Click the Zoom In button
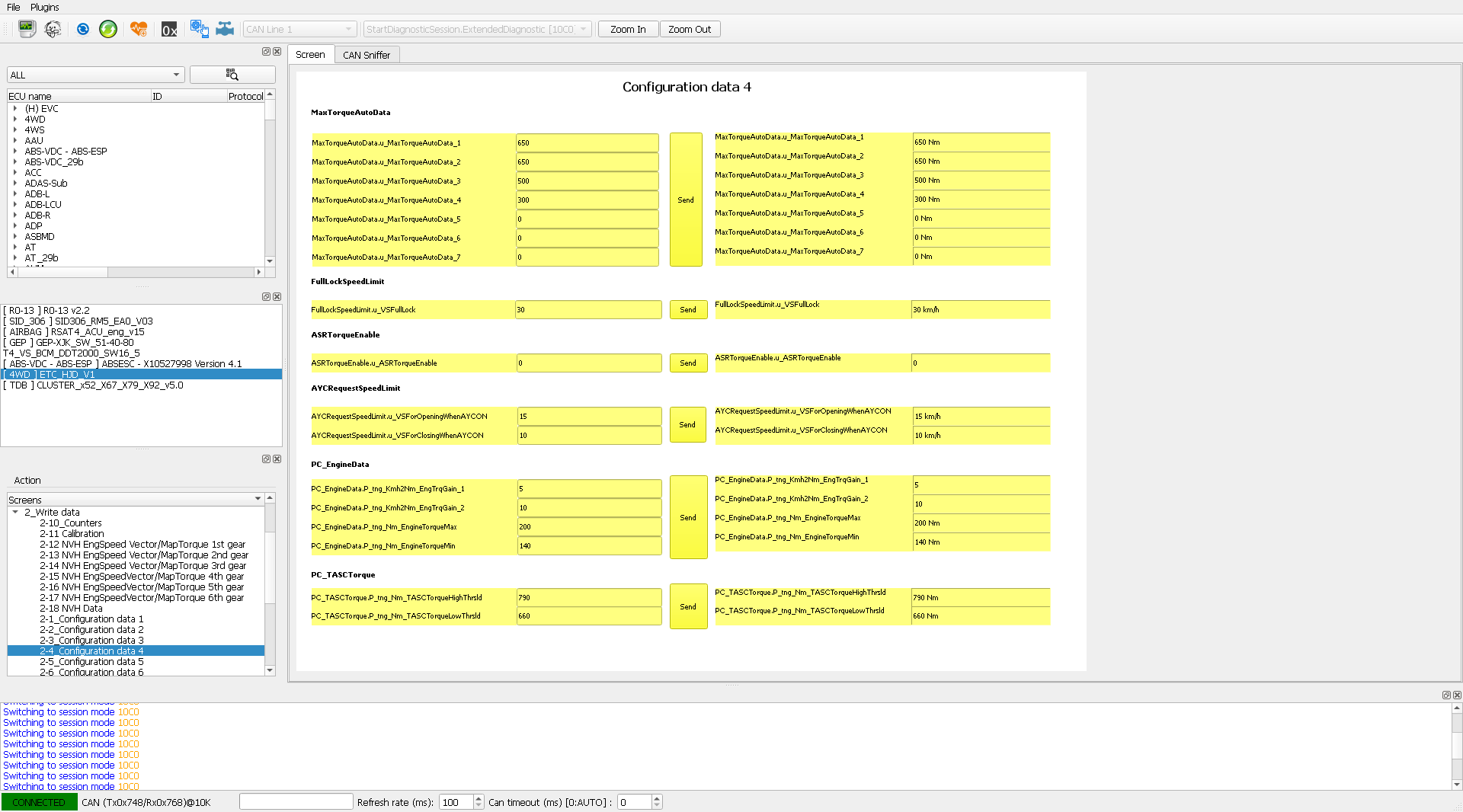Viewport: 1463px width, 812px height. pyautogui.click(x=628, y=29)
